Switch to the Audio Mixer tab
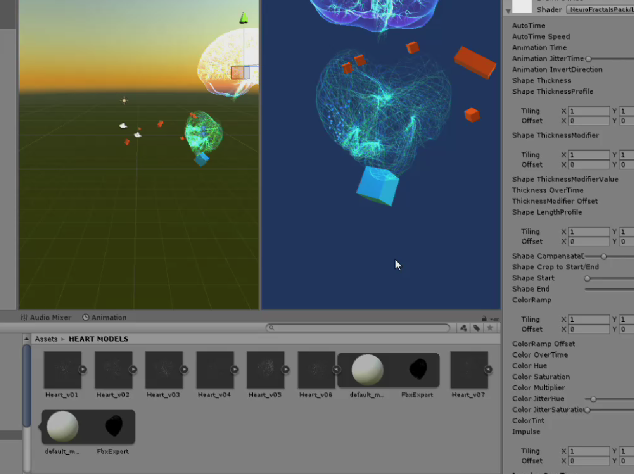This screenshot has width=634, height=474. click(x=50, y=317)
